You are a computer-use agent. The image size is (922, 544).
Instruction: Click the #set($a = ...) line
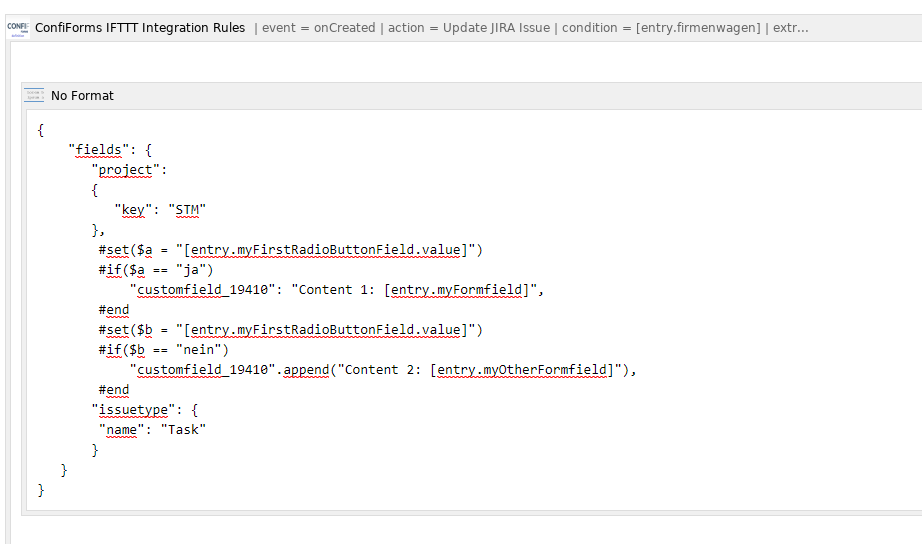point(290,250)
